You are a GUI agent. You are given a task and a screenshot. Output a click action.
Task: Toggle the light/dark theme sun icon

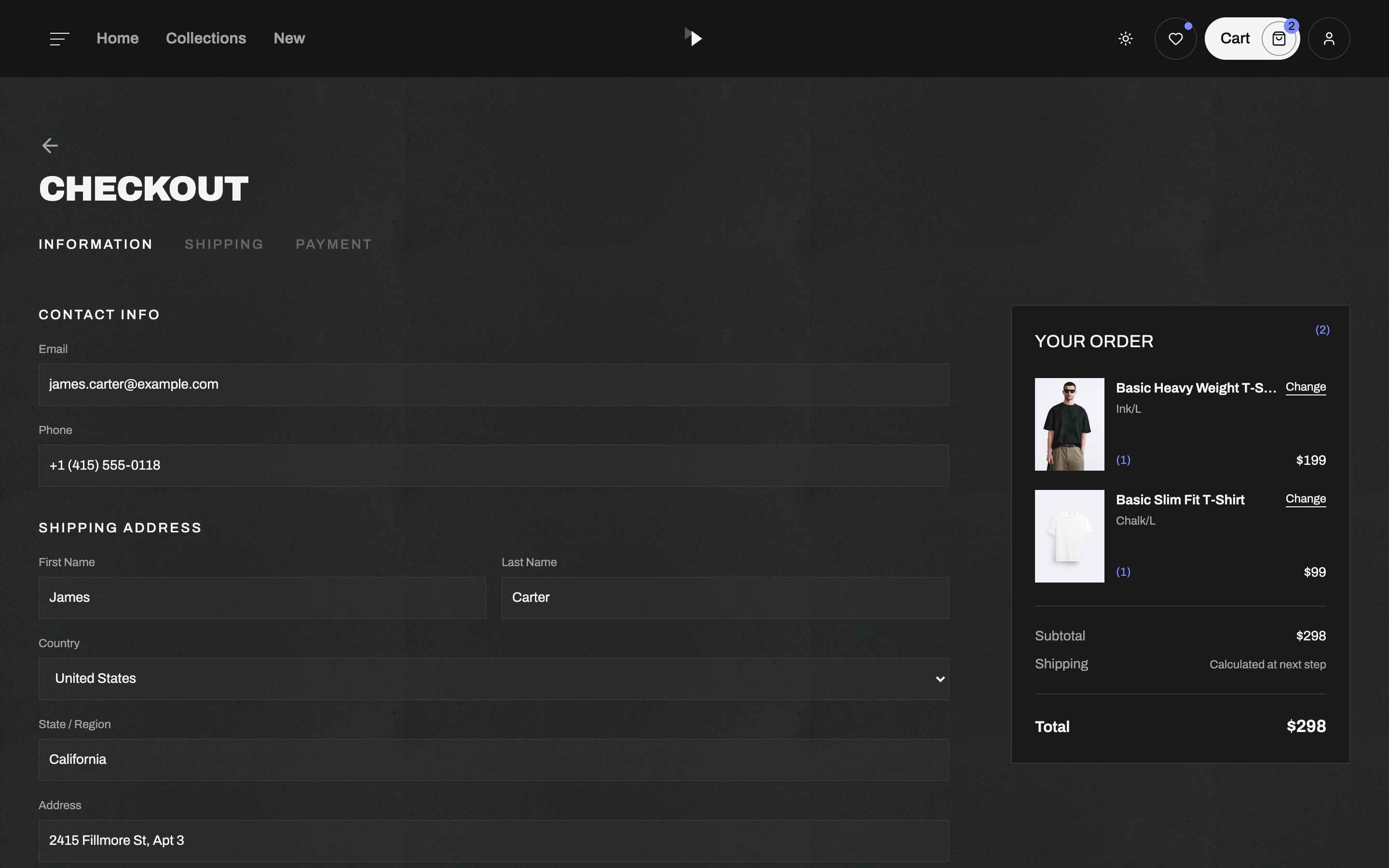[x=1125, y=39]
